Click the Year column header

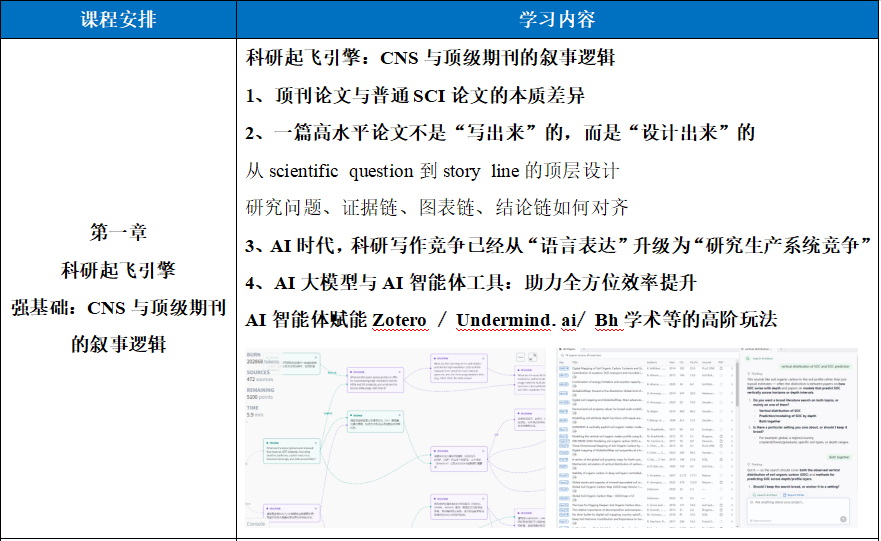[672, 362]
